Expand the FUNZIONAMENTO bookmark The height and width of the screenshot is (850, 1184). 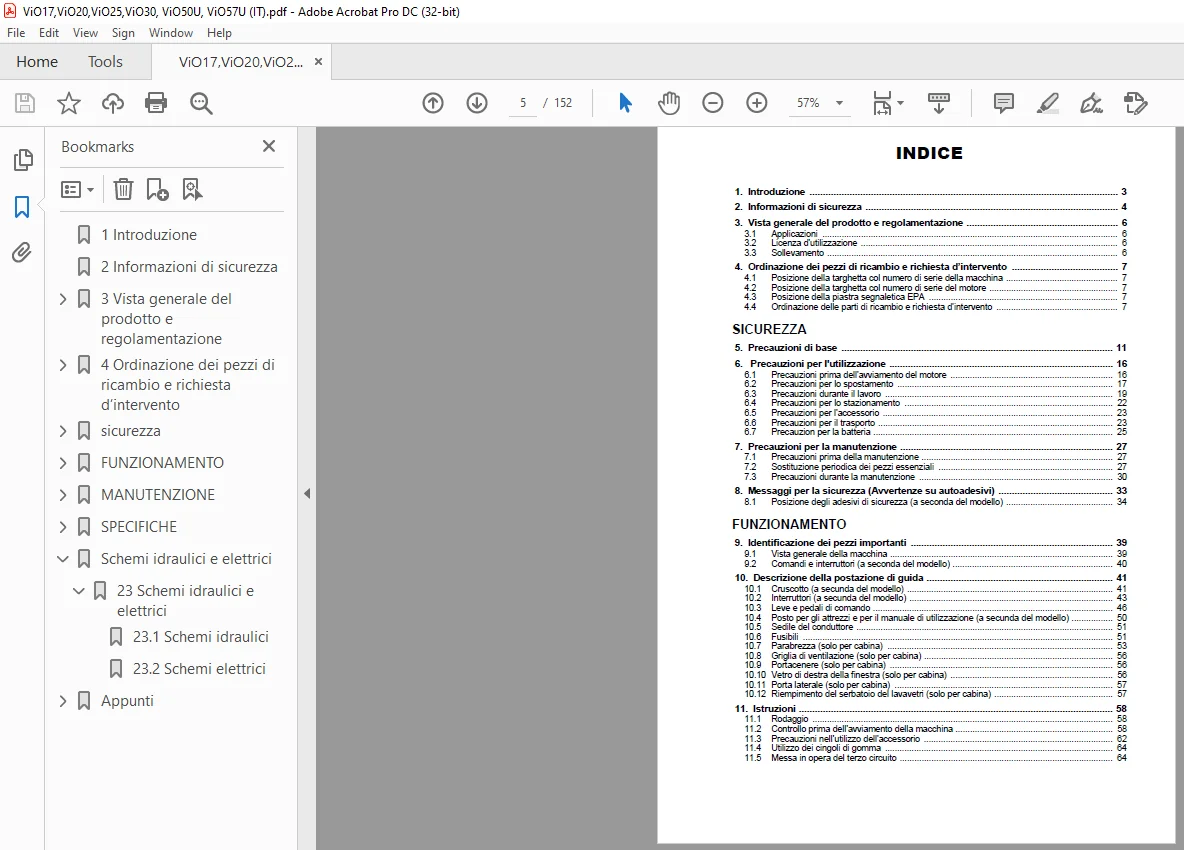63,463
